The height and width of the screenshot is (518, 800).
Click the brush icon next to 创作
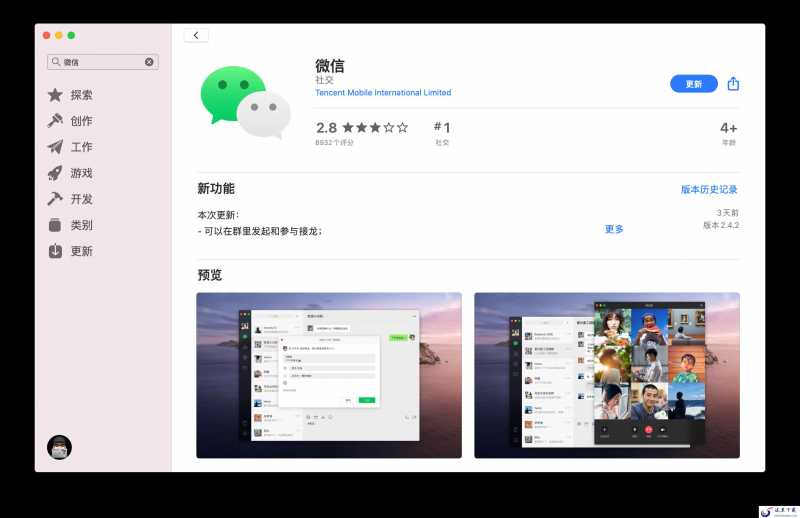click(x=55, y=120)
